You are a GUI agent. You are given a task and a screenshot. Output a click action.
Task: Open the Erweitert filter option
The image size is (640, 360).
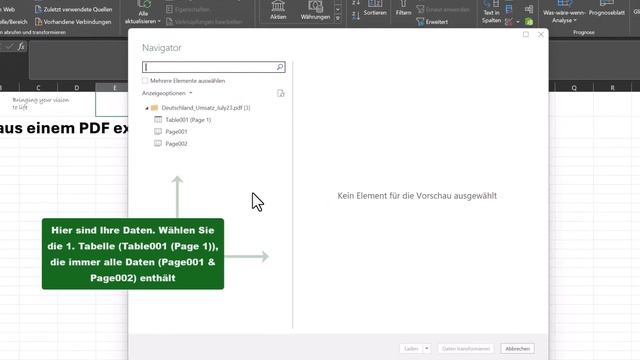click(432, 22)
